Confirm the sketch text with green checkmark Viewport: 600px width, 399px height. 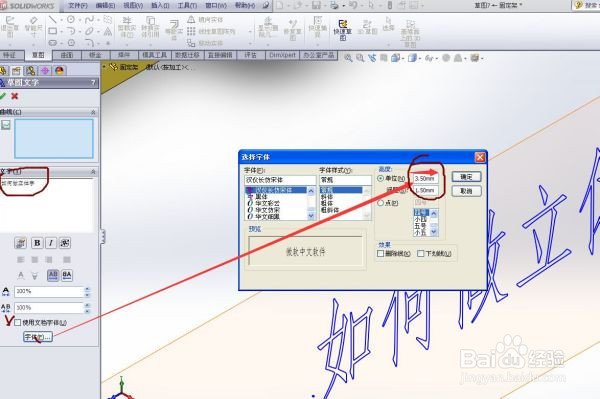(x=3, y=96)
